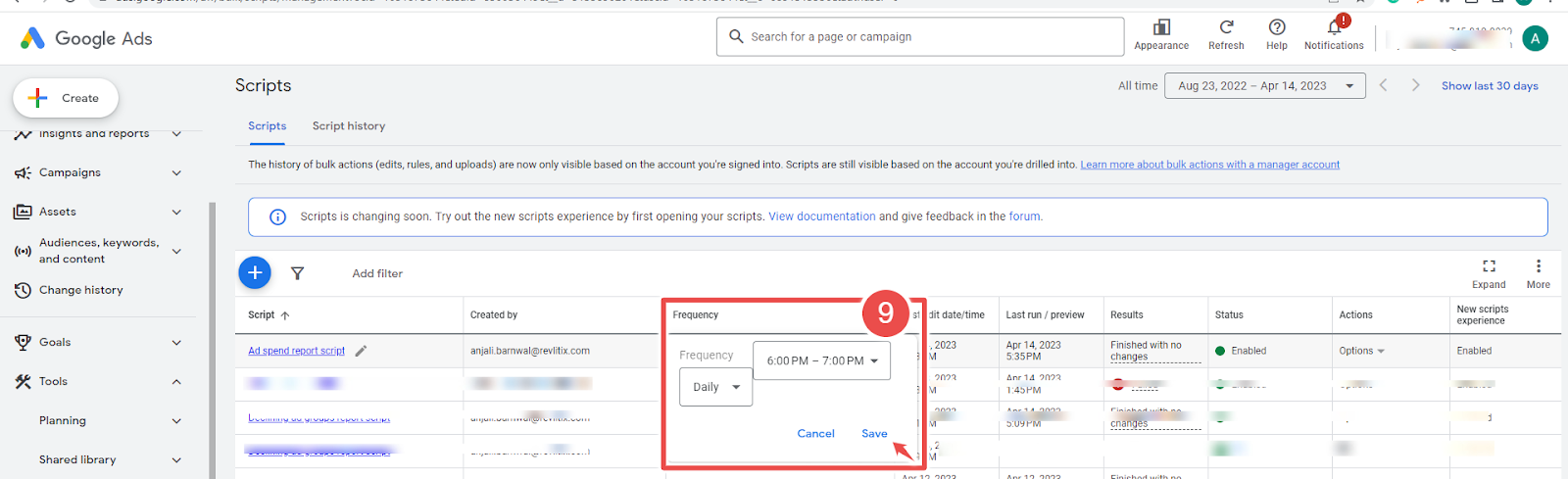Click the info icon in banner
1568x479 pixels.
point(277,216)
